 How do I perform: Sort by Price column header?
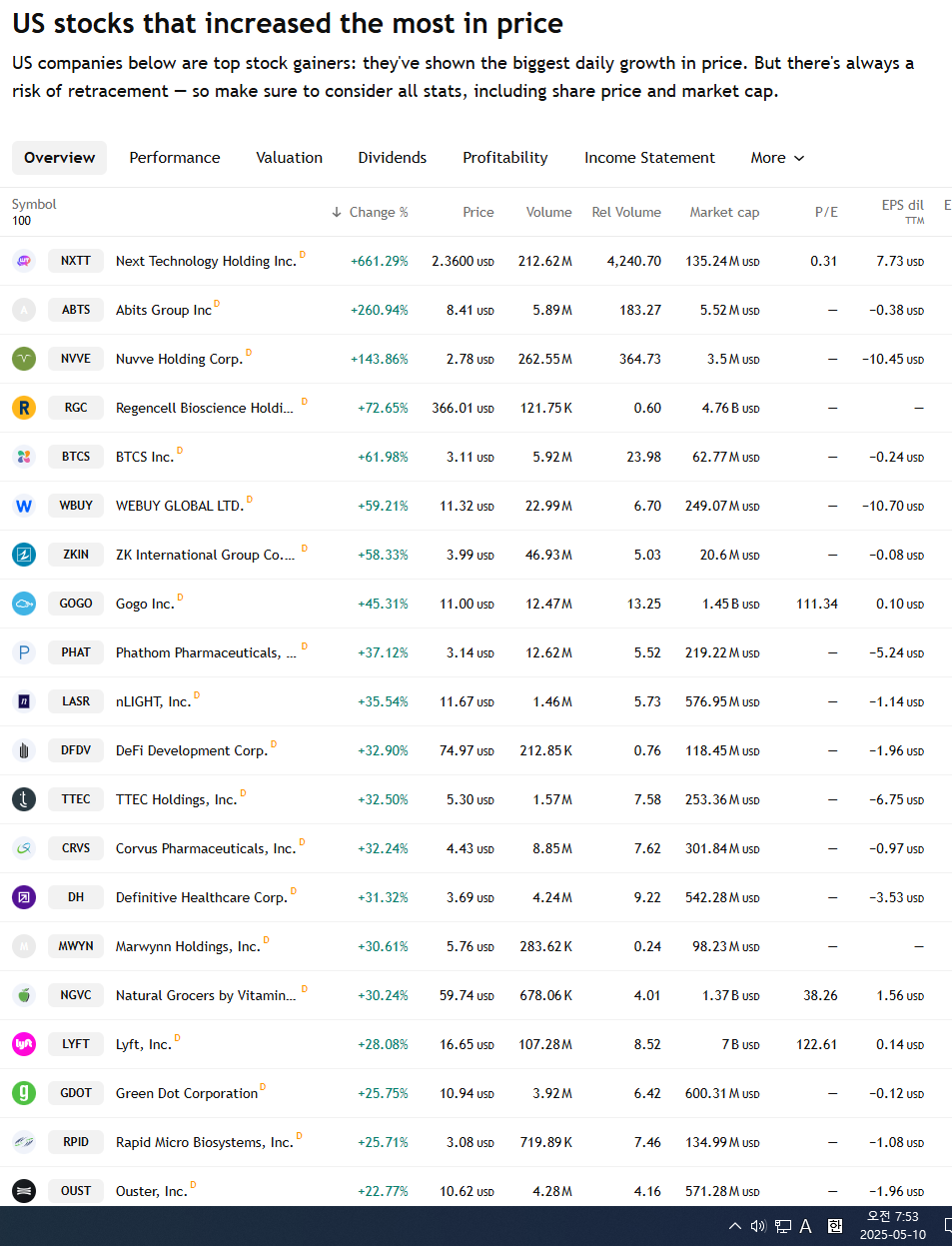[478, 212]
